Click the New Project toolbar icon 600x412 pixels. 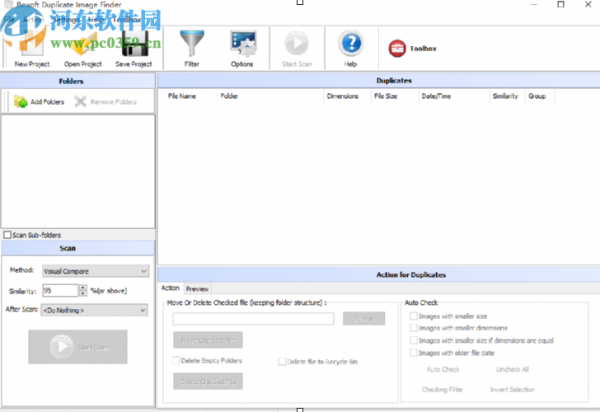point(32,48)
